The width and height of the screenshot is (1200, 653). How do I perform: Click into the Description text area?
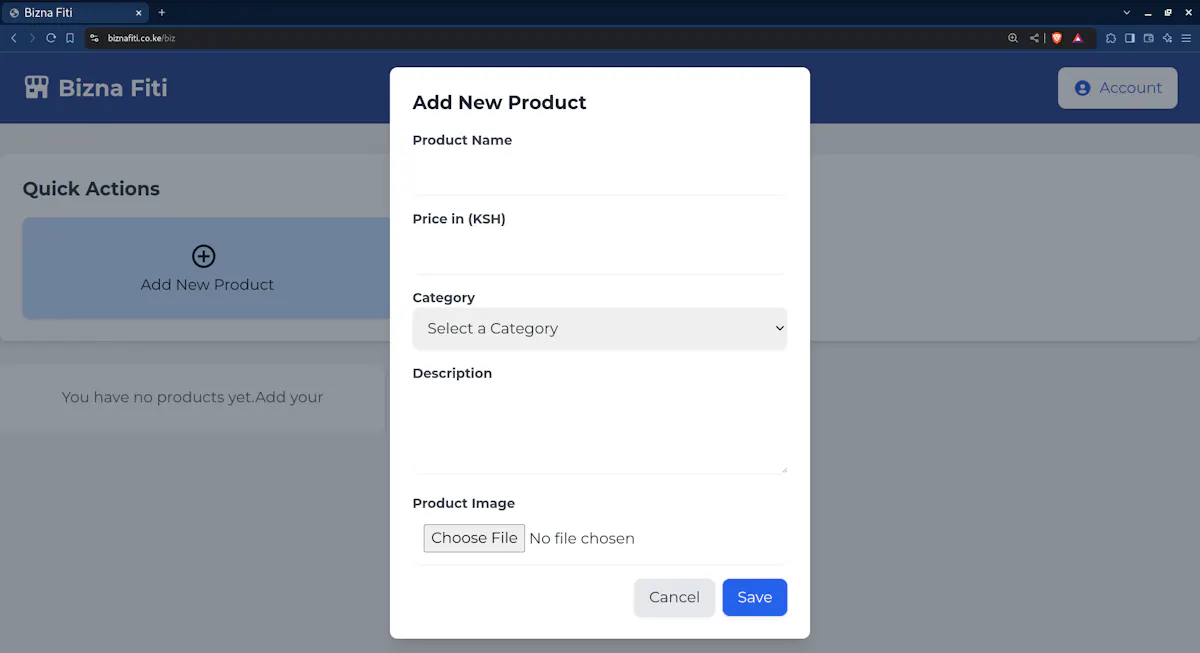click(x=600, y=430)
